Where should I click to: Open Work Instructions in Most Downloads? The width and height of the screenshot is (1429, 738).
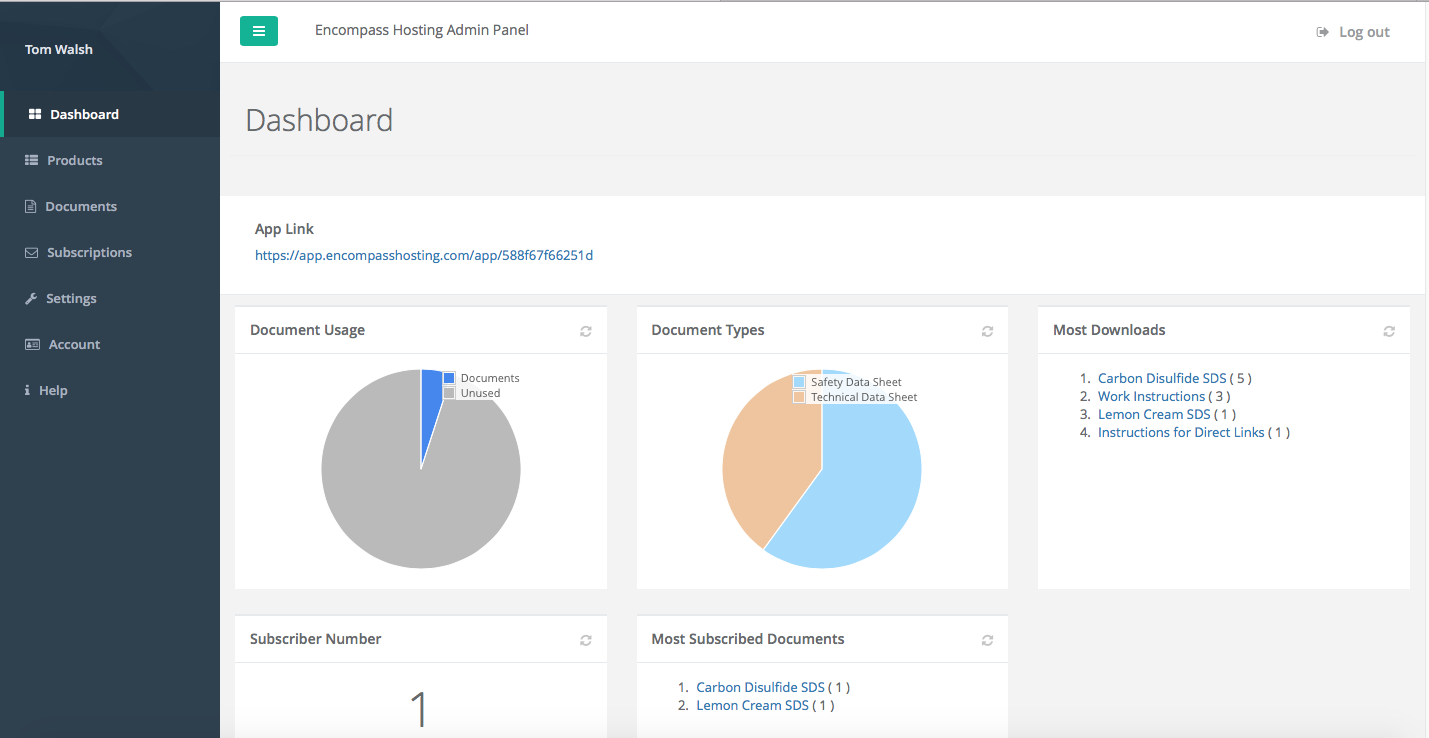pos(1151,397)
